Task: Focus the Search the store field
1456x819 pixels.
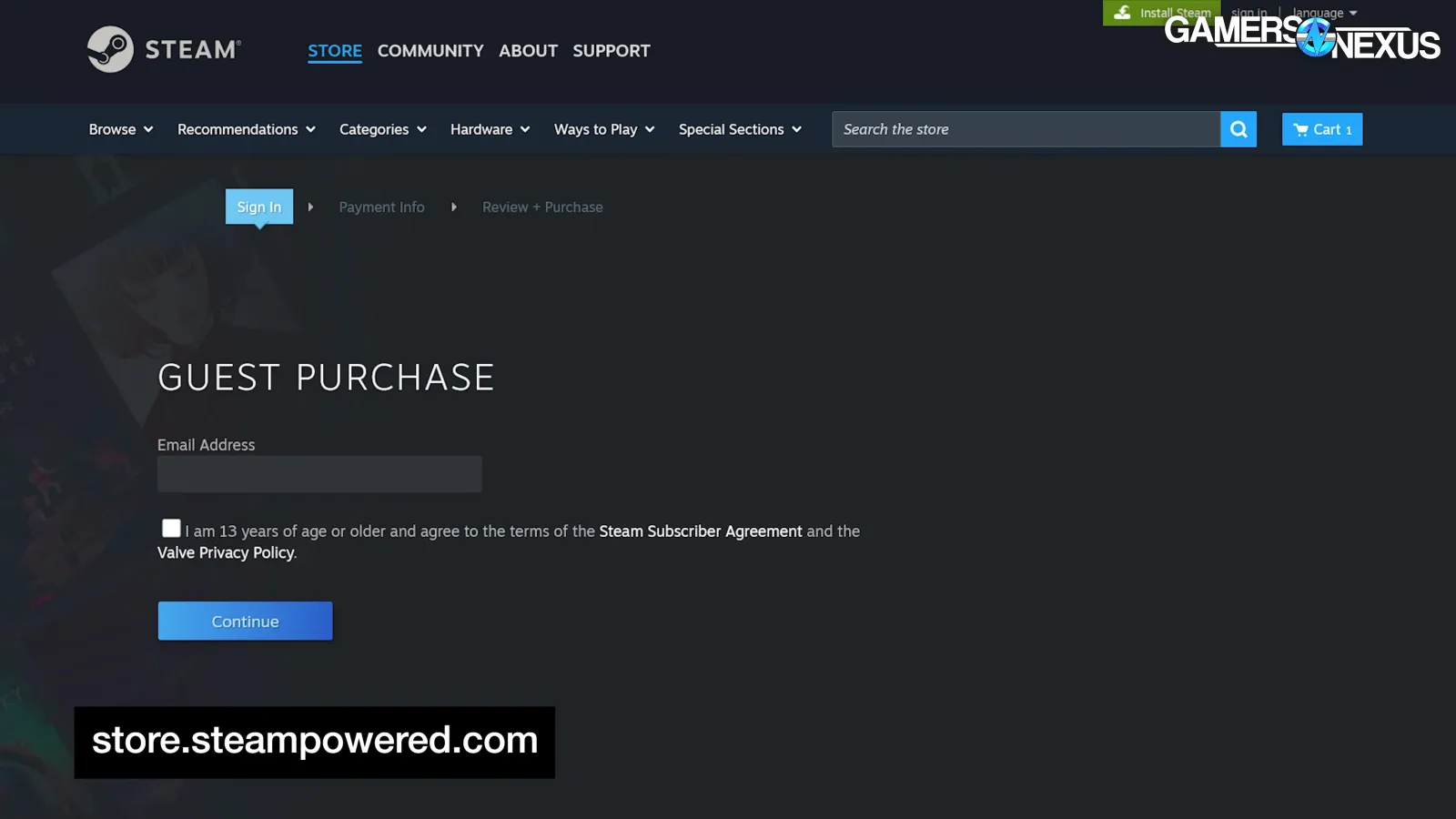Action: pos(1026,129)
